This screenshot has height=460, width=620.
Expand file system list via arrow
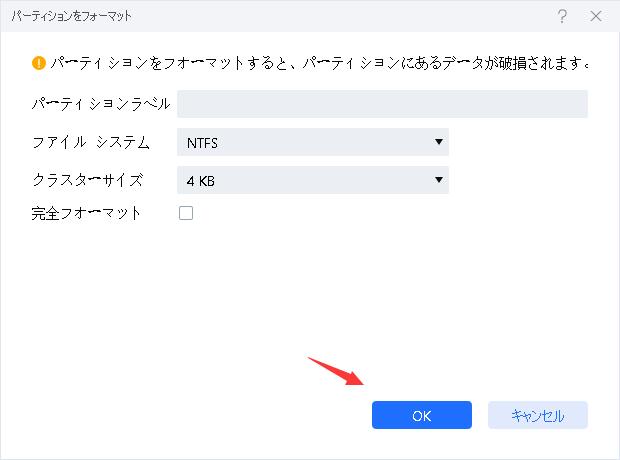439,142
